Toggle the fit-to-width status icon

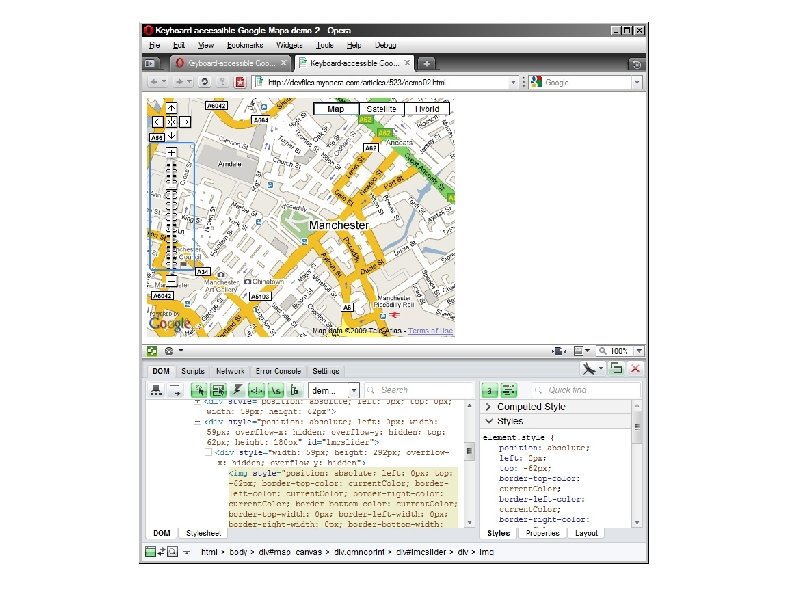point(559,351)
